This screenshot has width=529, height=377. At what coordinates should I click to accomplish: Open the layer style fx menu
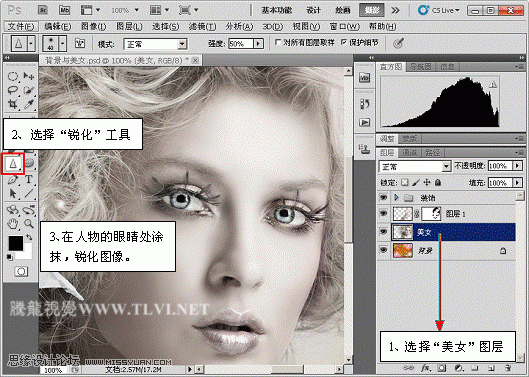pos(426,368)
